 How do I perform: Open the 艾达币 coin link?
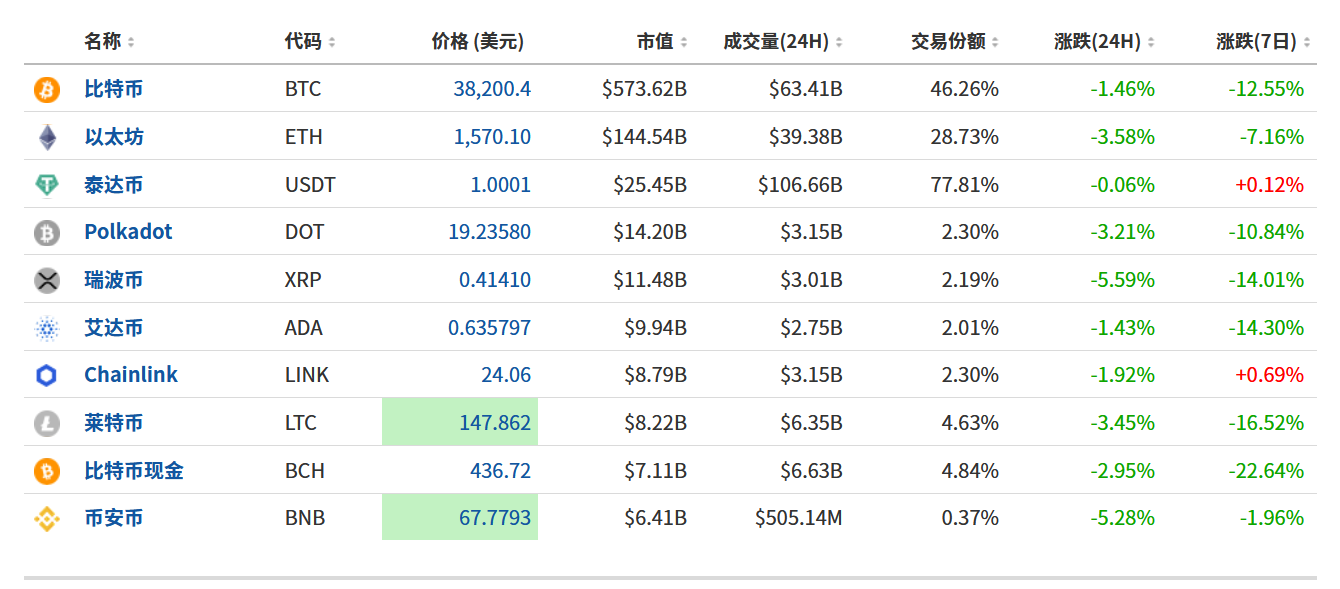114,328
